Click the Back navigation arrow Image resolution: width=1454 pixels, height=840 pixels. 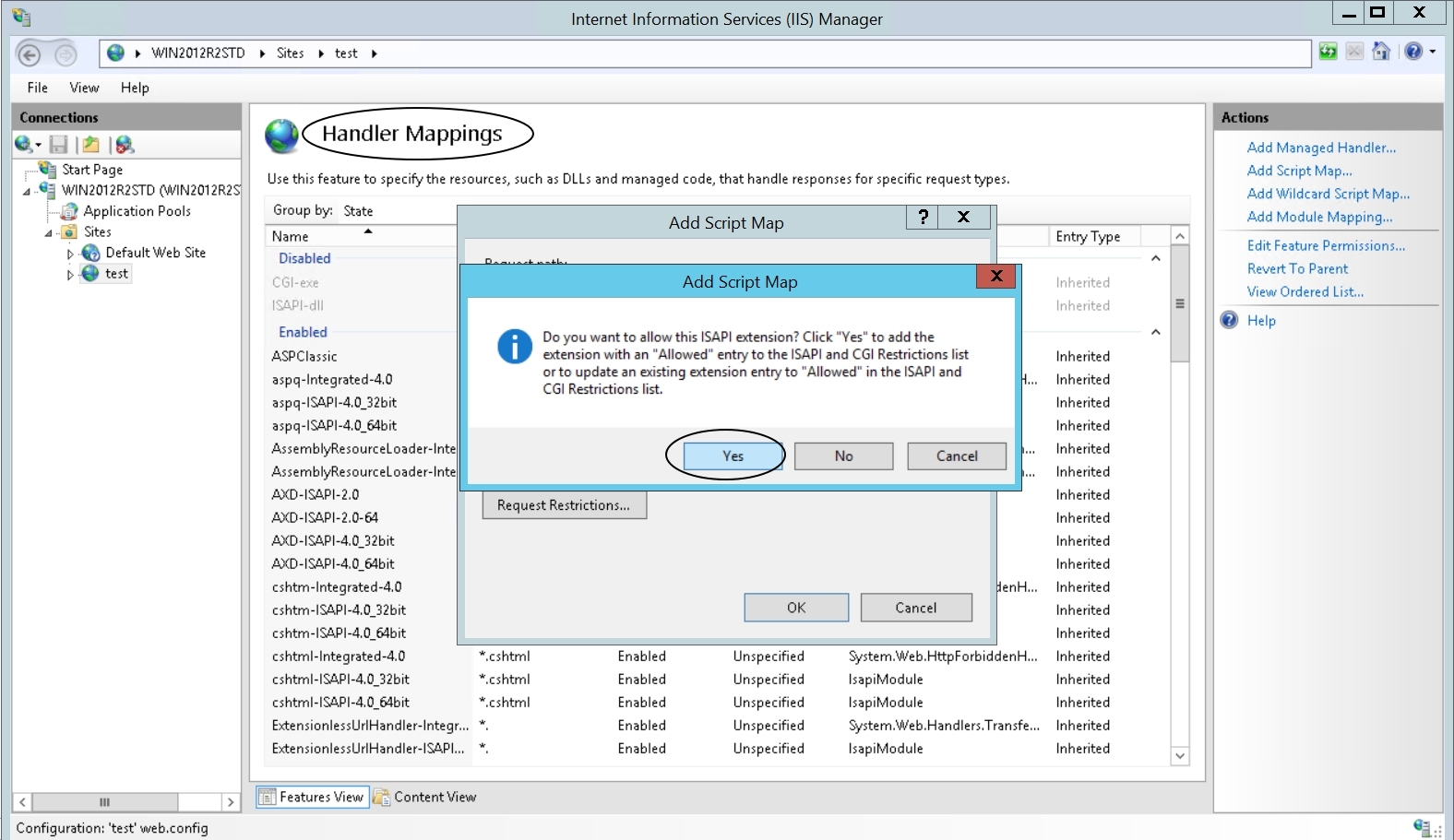pos(30,54)
